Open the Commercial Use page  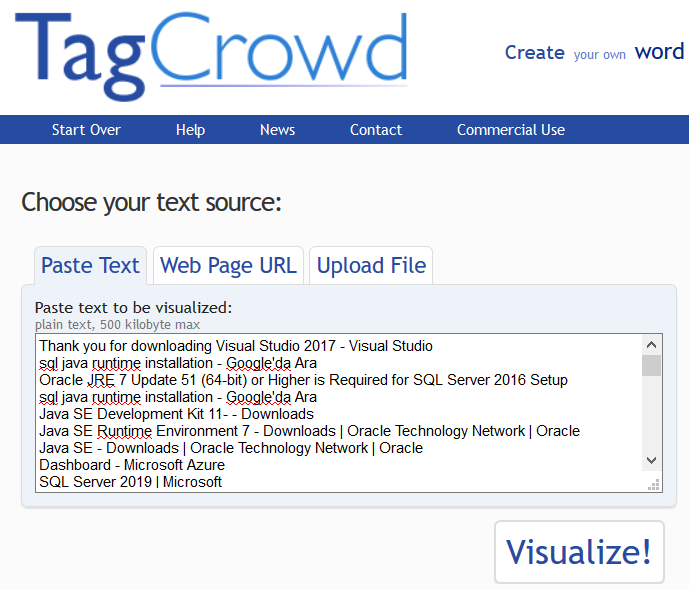(511, 130)
